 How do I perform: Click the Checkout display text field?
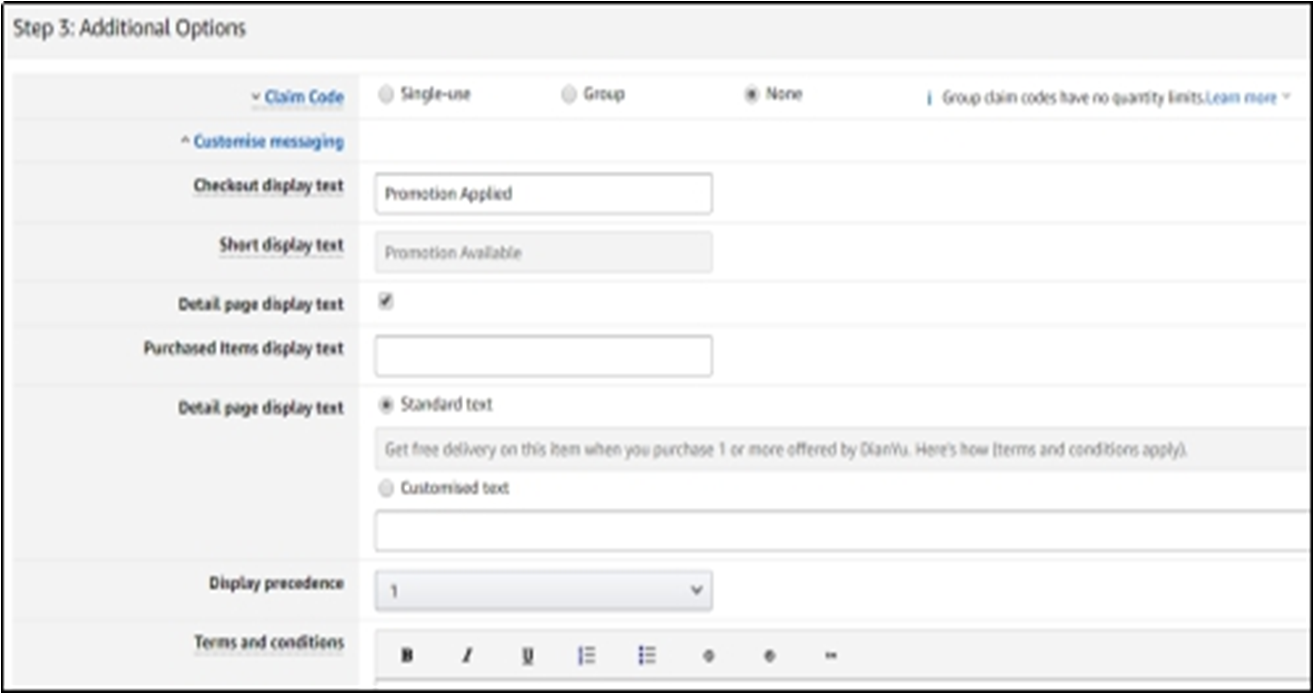(x=543, y=194)
